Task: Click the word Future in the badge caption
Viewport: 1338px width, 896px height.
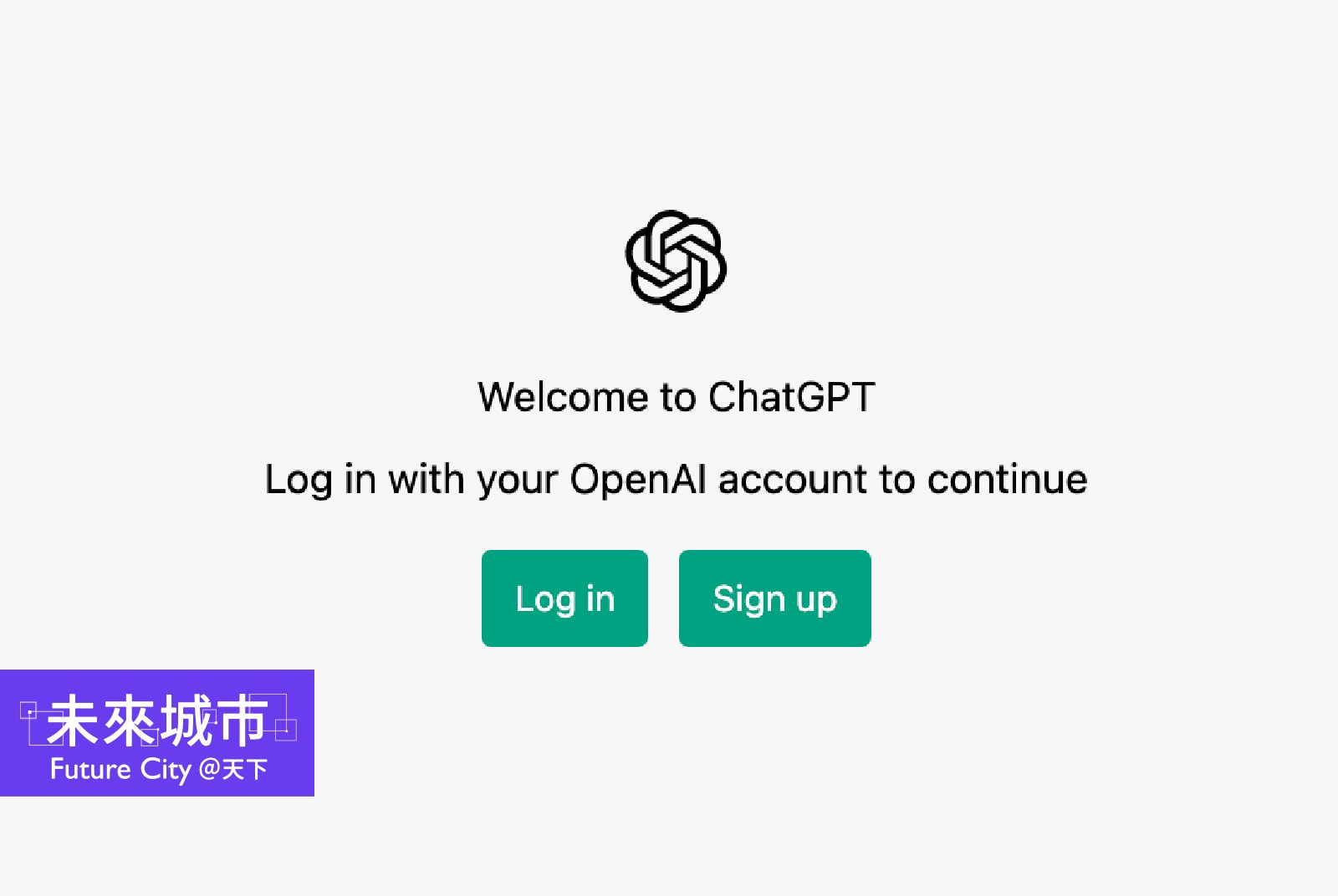Action: tap(90, 769)
